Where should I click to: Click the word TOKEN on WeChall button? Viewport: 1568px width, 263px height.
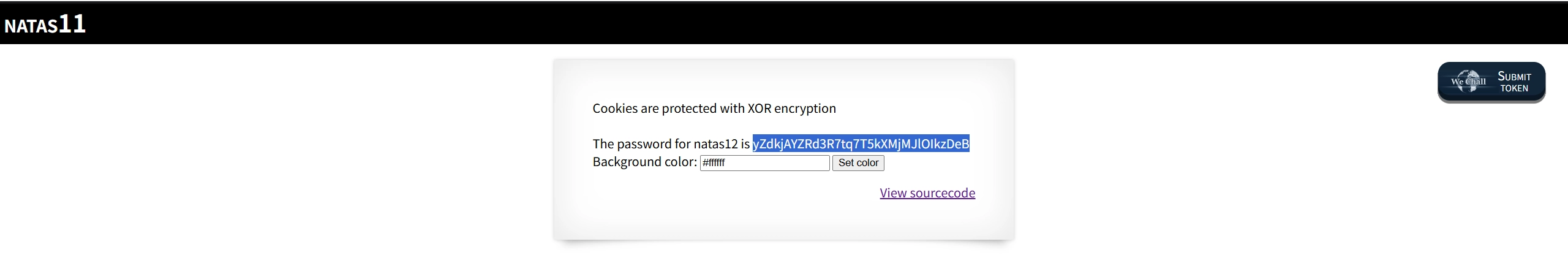1514,88
